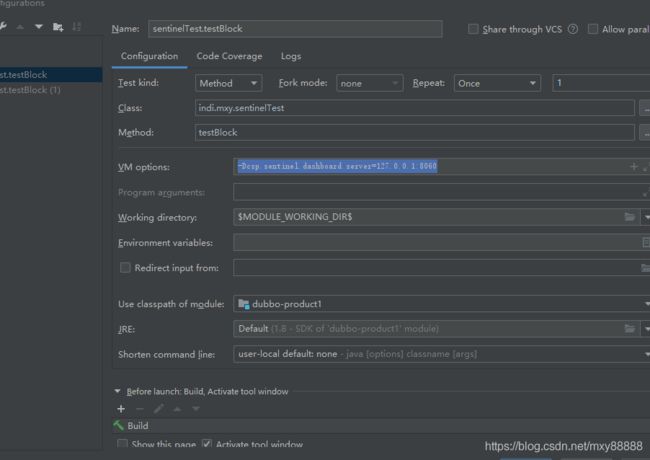650x460 pixels.
Task: Browse folder icon in Working directory field
Action: (630, 217)
